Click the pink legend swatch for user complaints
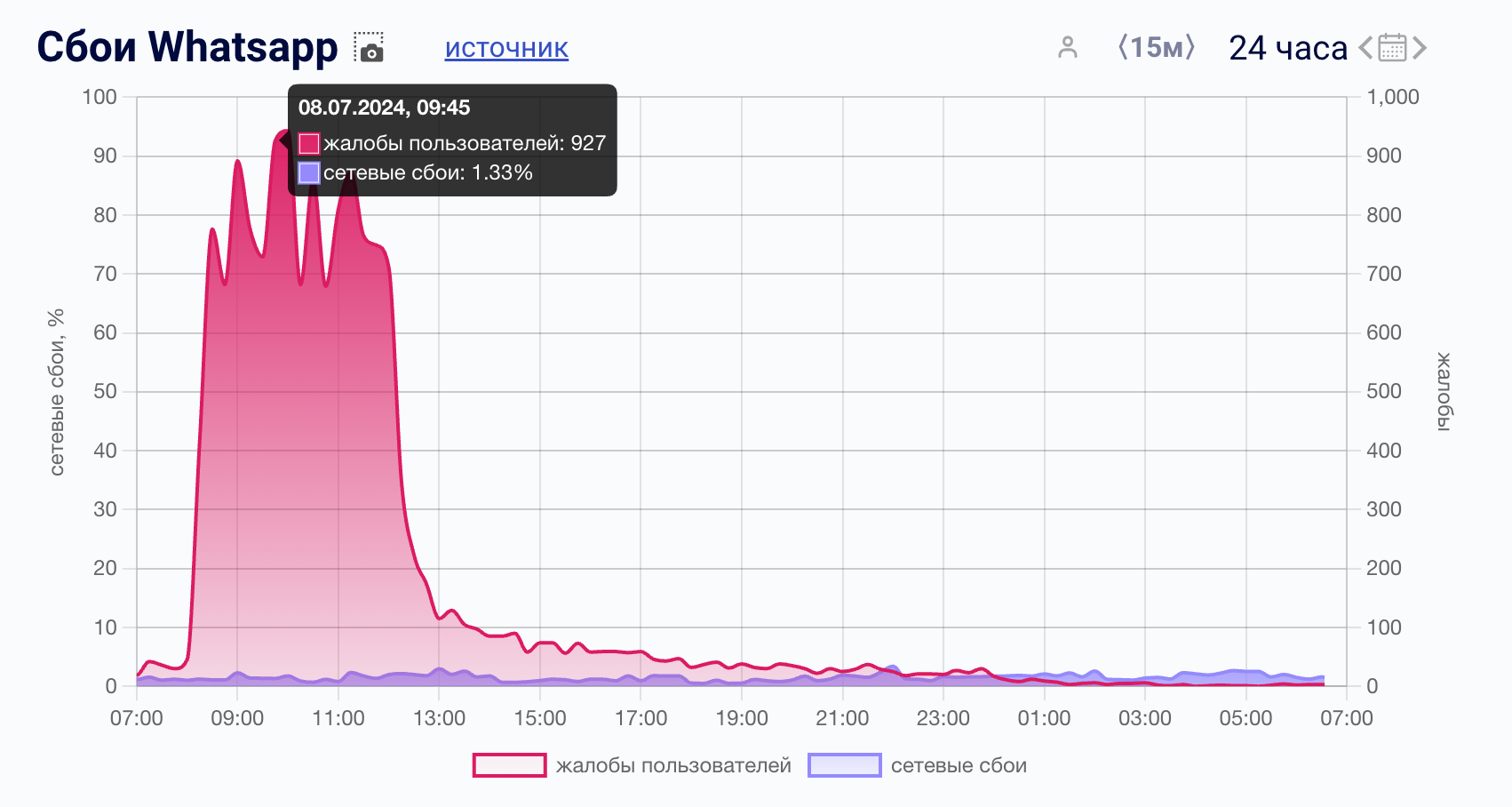The image size is (1512, 807). click(509, 765)
